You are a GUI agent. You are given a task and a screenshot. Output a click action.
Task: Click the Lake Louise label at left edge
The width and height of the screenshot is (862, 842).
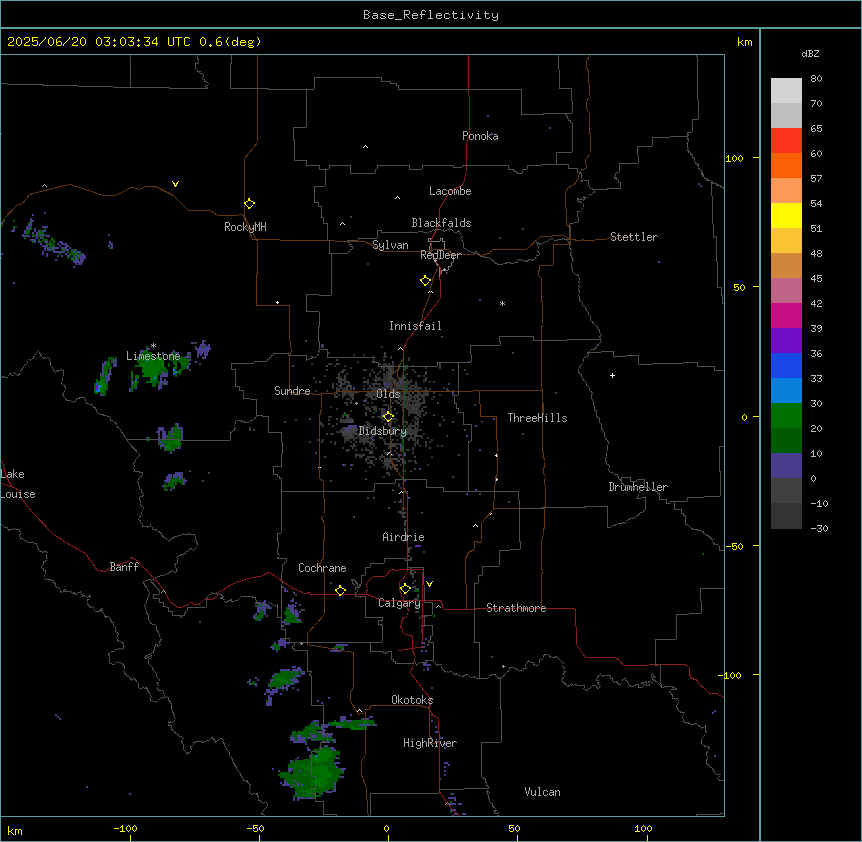click(x=18, y=484)
